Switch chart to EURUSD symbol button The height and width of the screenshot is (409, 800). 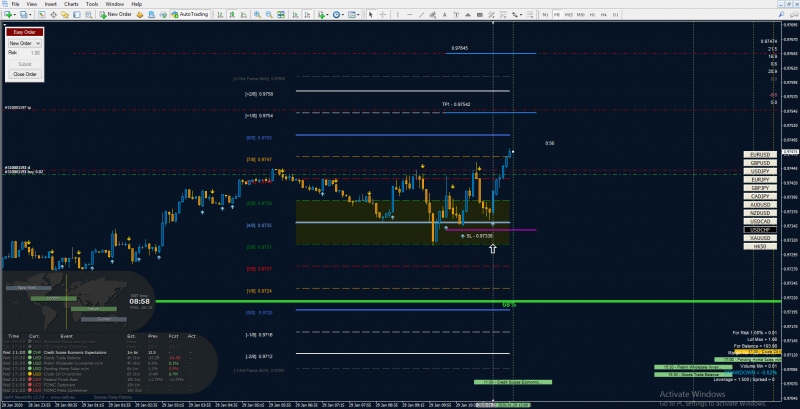tap(760, 155)
